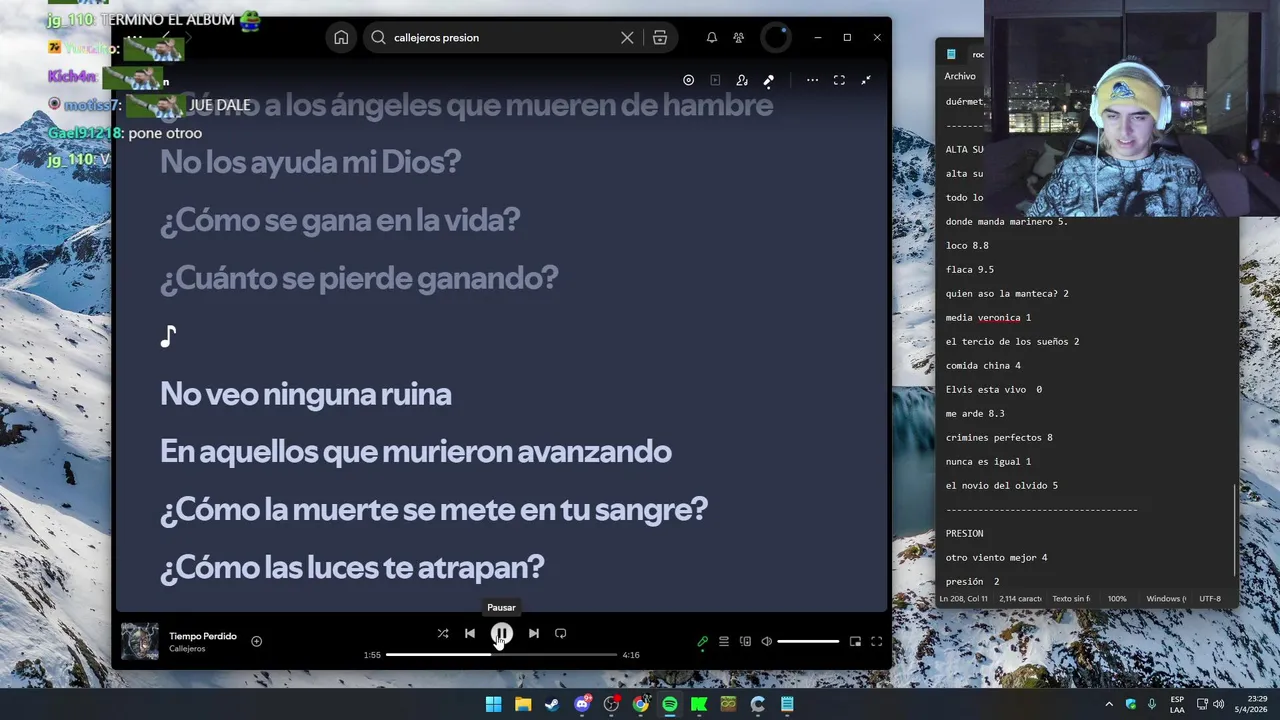This screenshot has width=1280, height=720.
Task: Click "crimines perfectos 8" line in Notepad
Action: (999, 437)
